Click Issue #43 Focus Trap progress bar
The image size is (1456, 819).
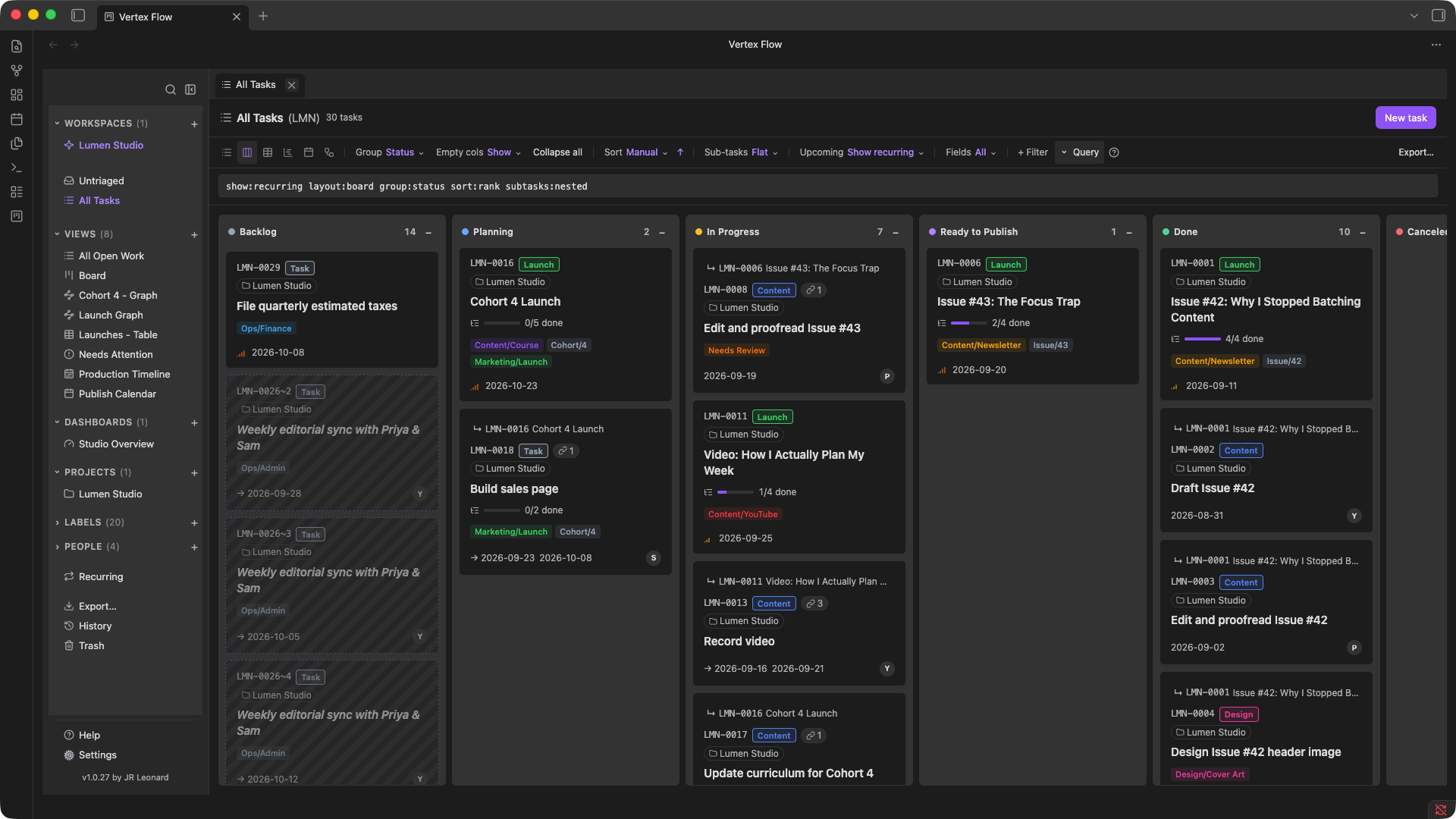tap(969, 323)
